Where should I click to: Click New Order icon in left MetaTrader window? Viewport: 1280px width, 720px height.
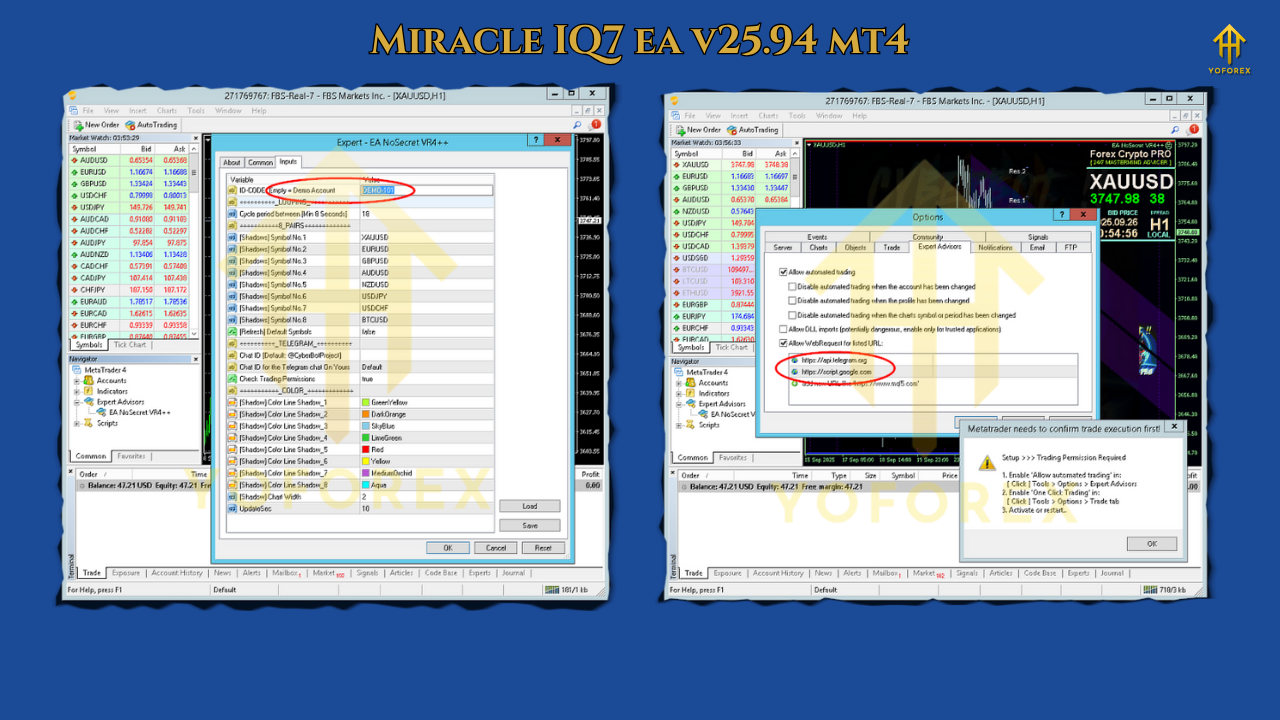click(77, 125)
